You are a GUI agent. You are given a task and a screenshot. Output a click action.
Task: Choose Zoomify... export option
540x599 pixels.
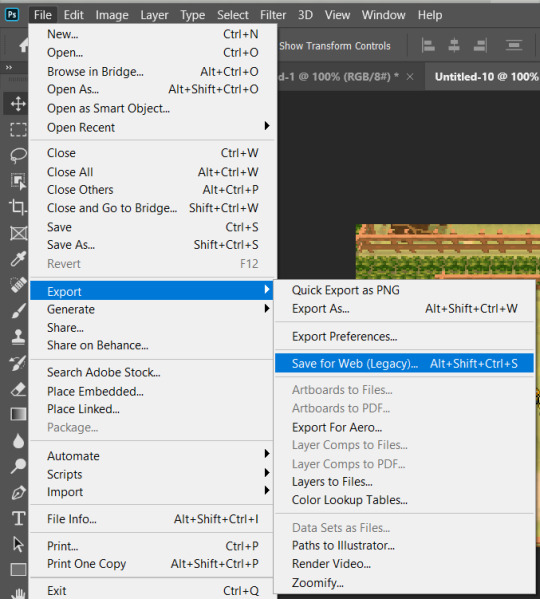pos(404,583)
